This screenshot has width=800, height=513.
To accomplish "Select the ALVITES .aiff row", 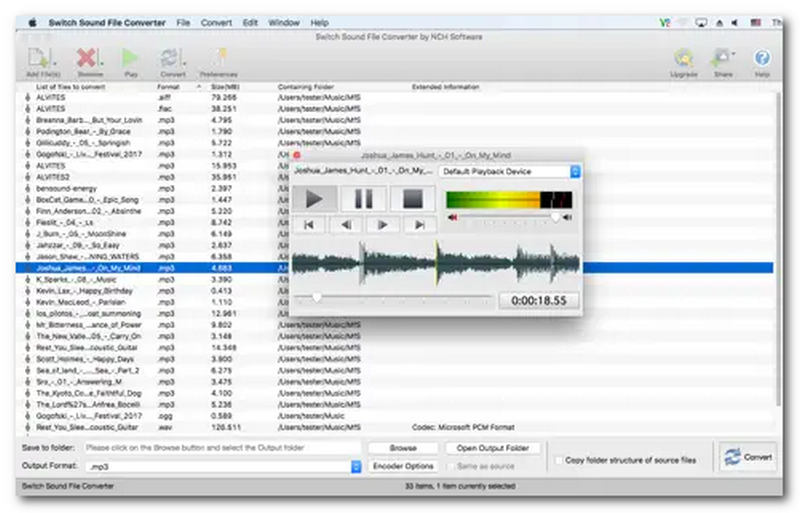I will pyautogui.click(x=394, y=97).
